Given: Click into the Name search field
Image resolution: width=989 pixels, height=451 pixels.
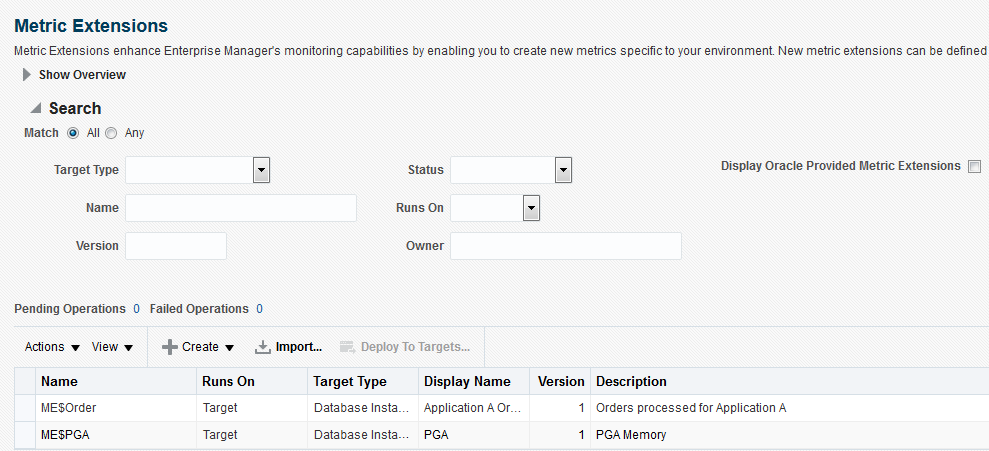Looking at the screenshot, I should [240, 208].
